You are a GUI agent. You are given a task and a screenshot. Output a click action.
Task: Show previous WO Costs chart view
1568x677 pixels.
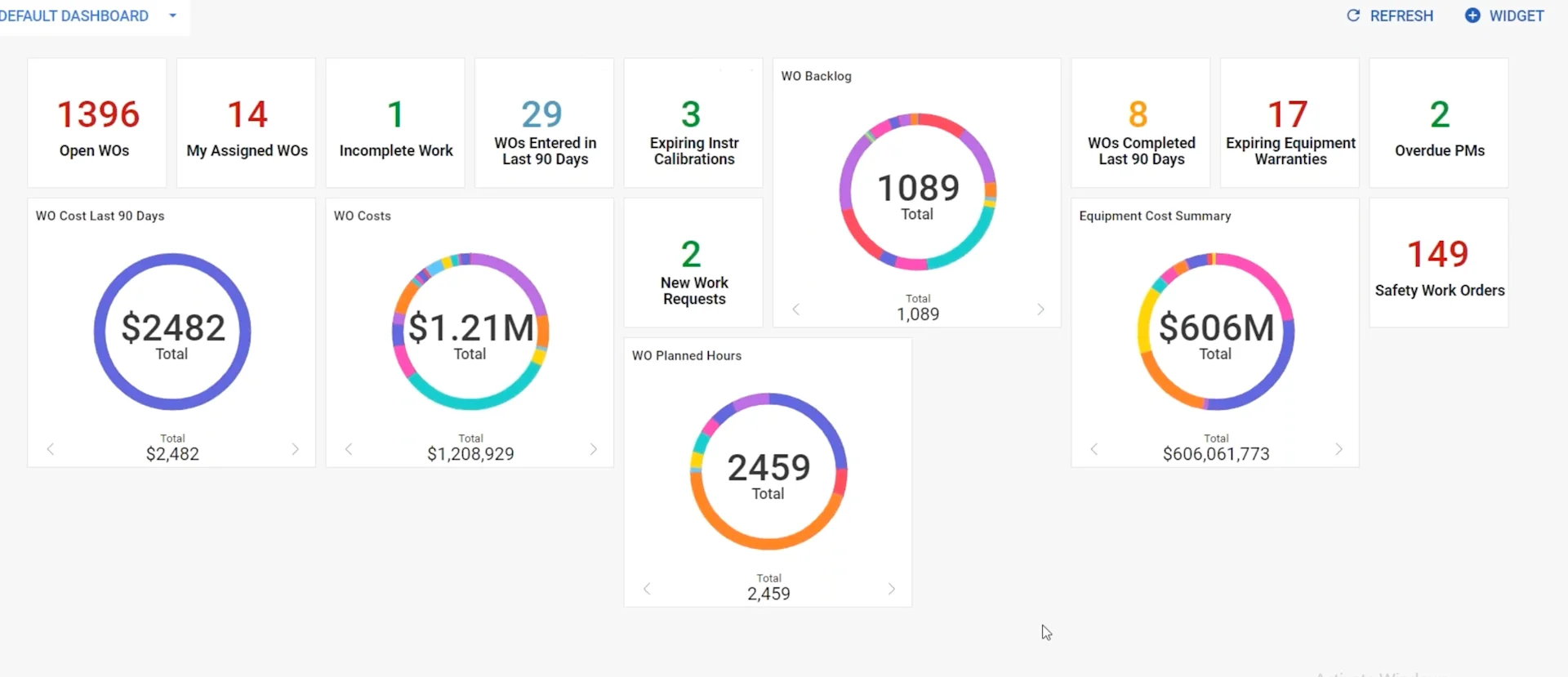pyautogui.click(x=349, y=449)
